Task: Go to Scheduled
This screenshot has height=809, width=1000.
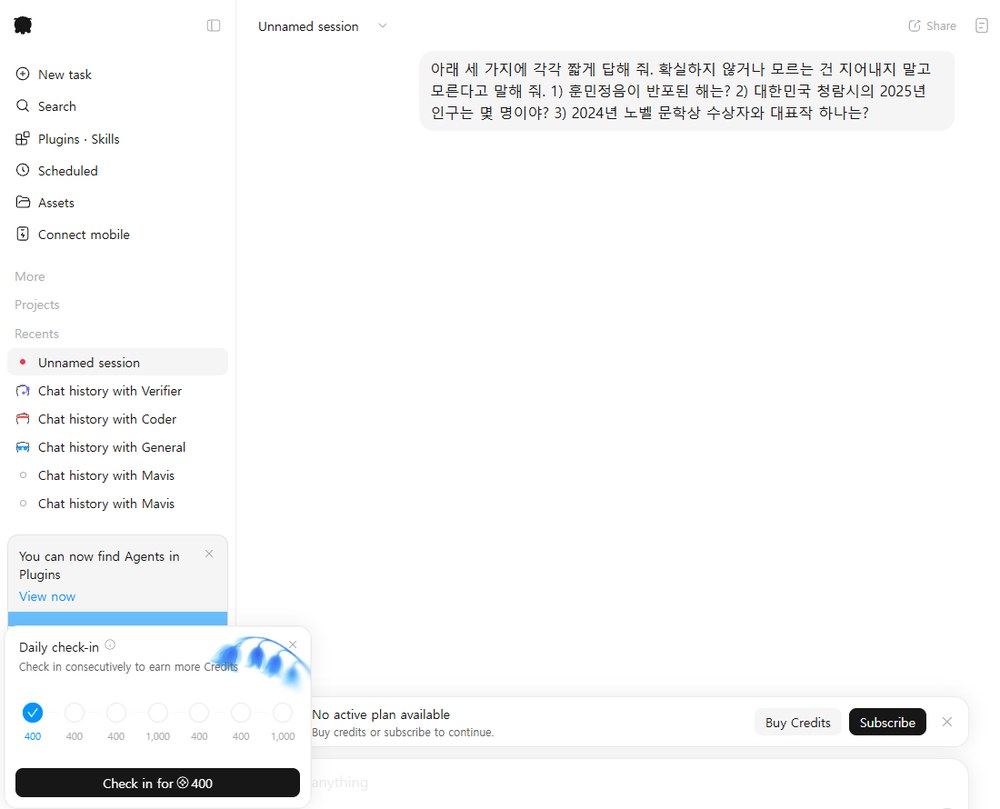Action: click(117, 171)
